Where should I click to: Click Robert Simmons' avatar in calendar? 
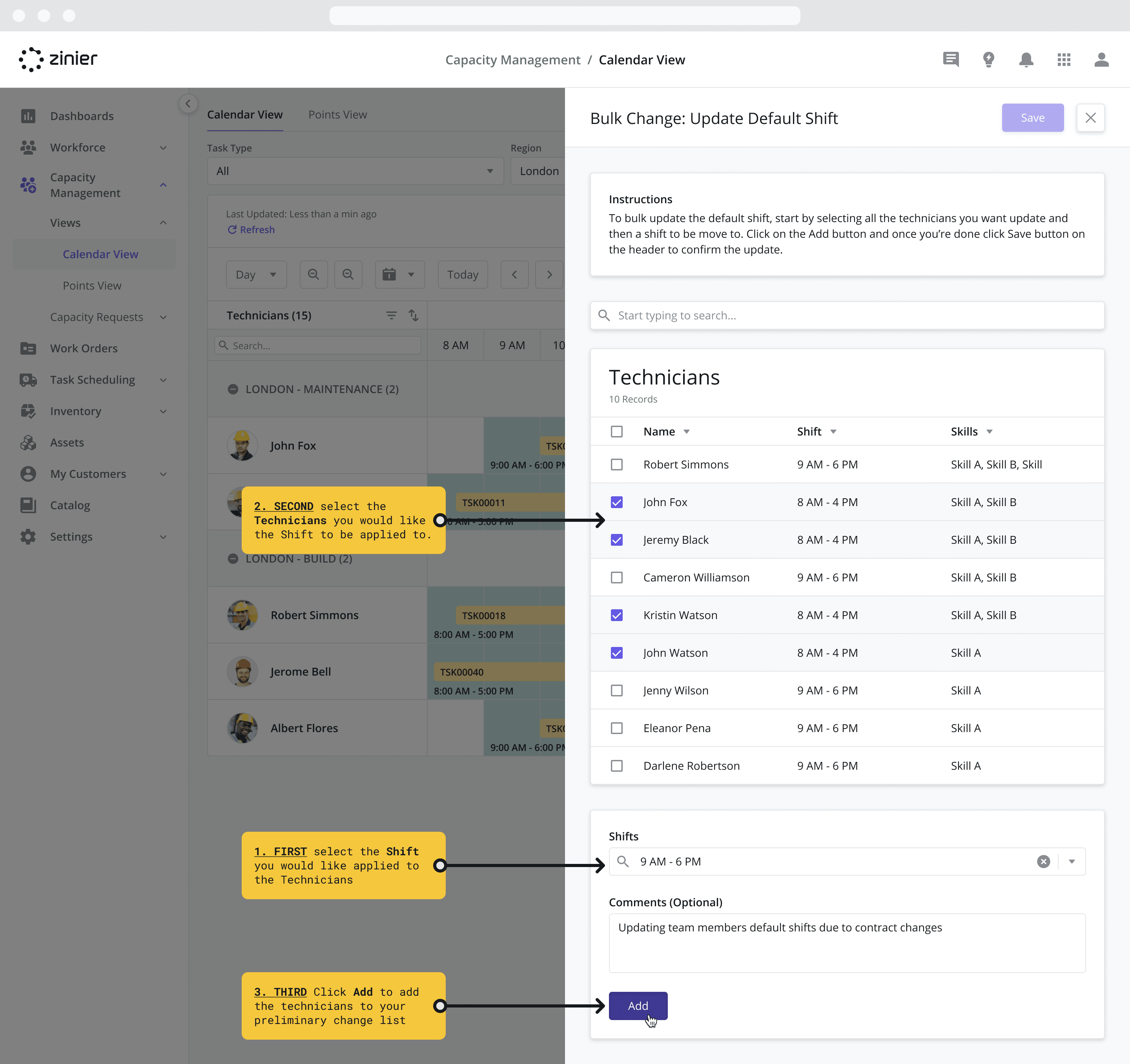click(x=243, y=615)
